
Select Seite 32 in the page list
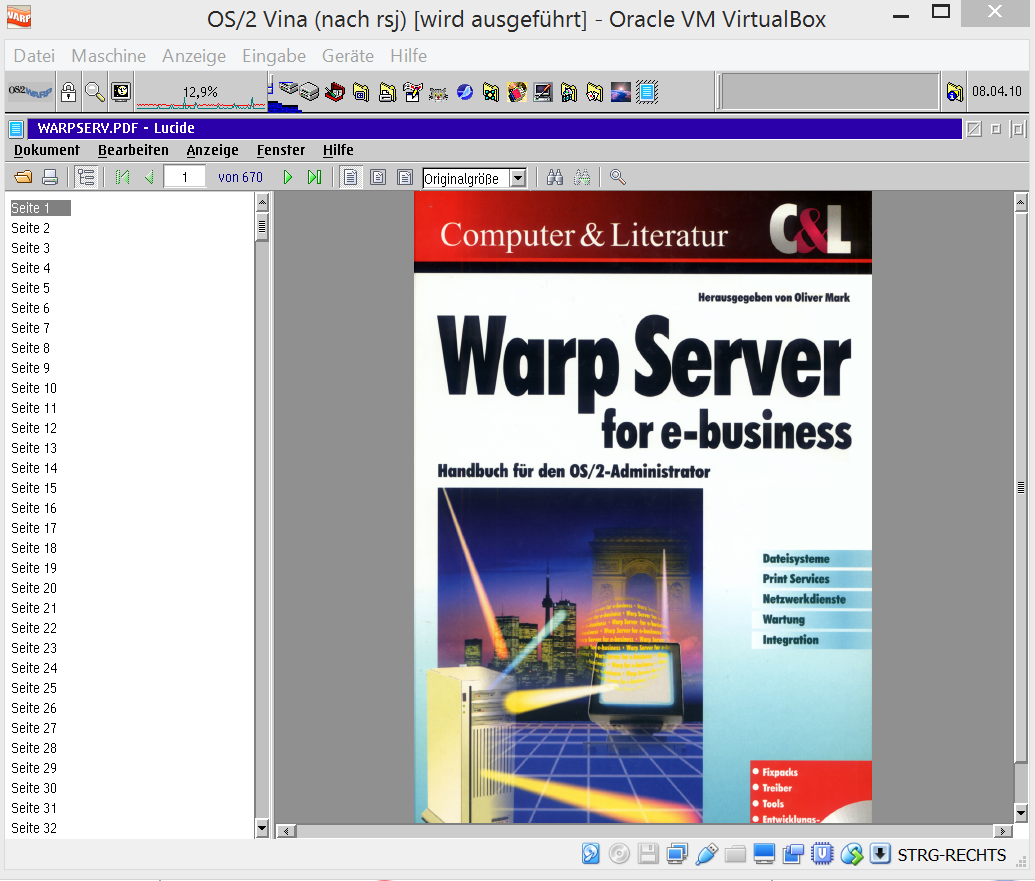[x=34, y=828]
